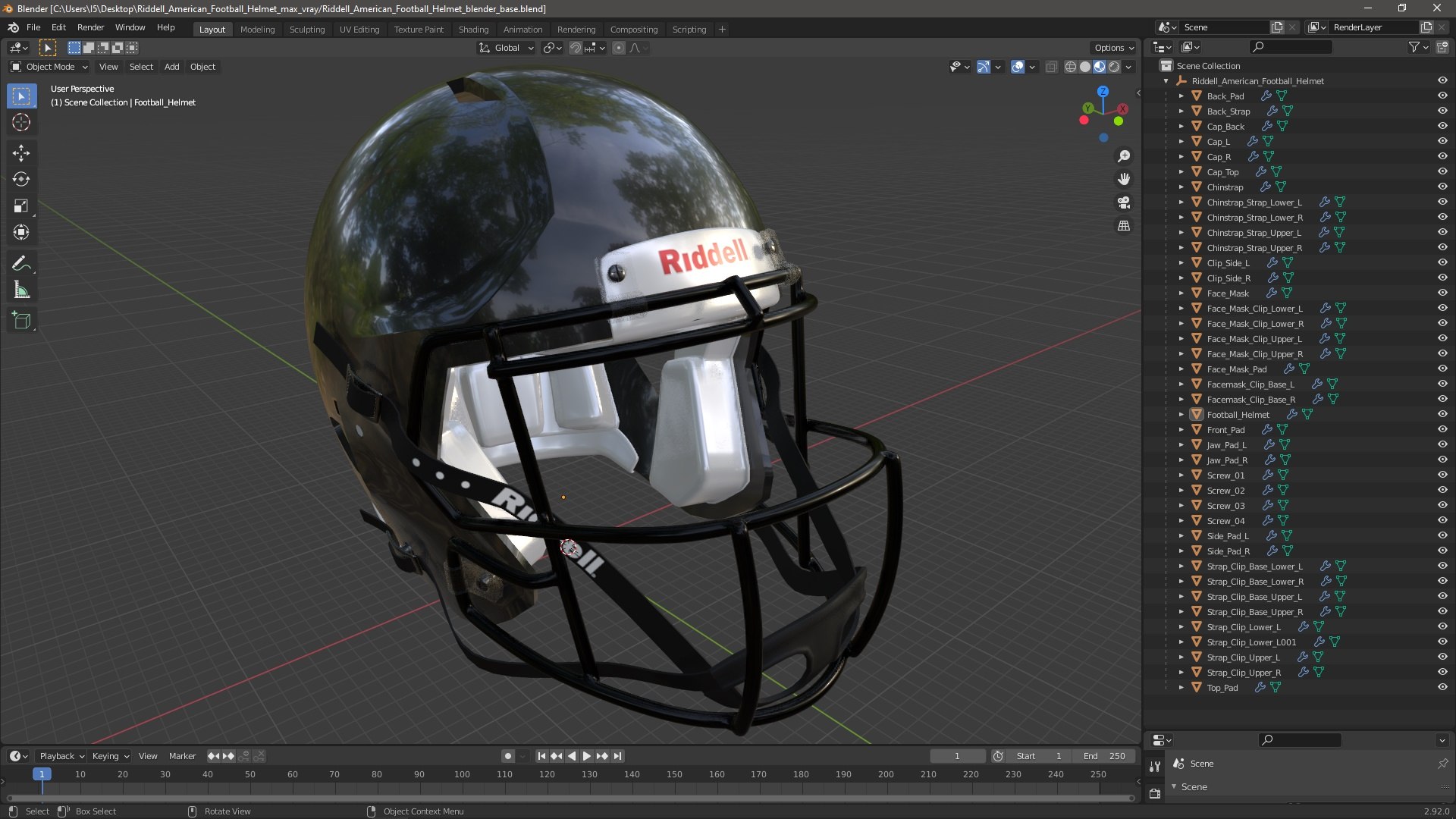Switch to solid viewport shading
This screenshot has width=1456, height=819.
click(x=1085, y=67)
